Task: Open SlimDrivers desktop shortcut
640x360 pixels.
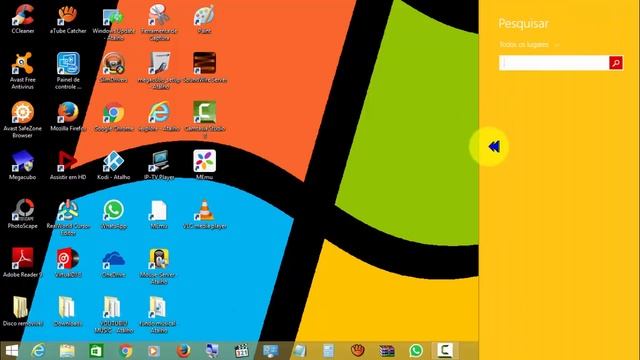Action: click(113, 67)
